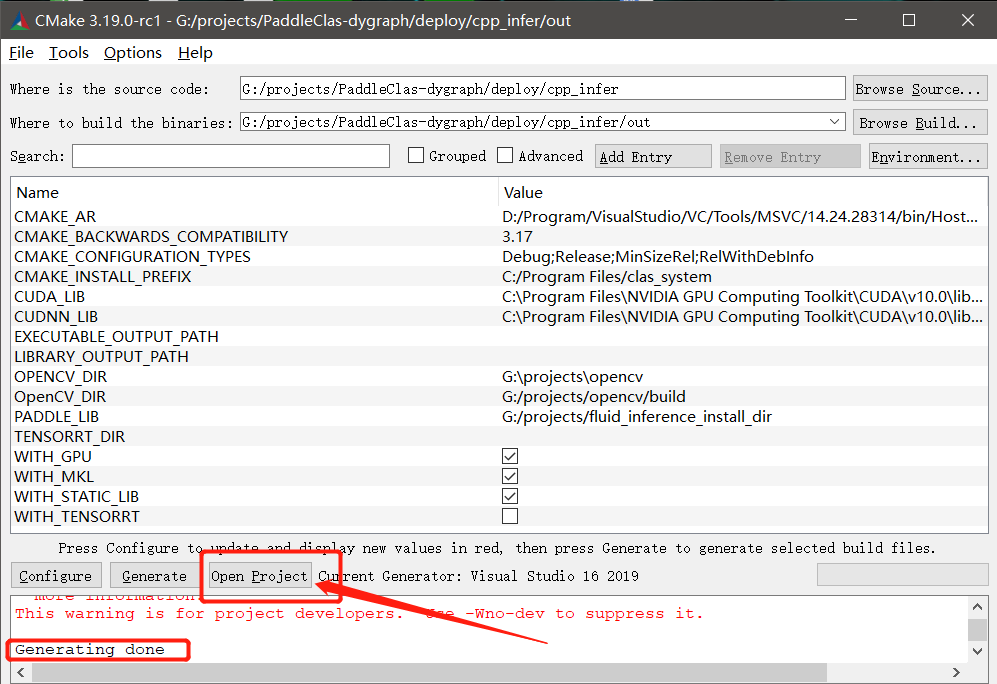Enable the WITH_TENSORRT option
Viewport: 997px width, 684px height.
[x=510, y=516]
